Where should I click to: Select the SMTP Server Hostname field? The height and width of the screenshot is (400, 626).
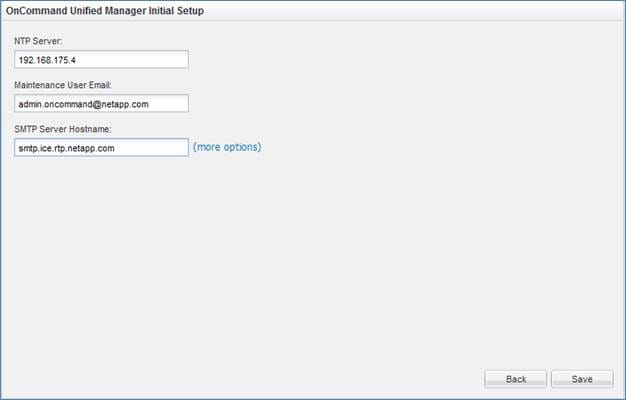click(101, 148)
